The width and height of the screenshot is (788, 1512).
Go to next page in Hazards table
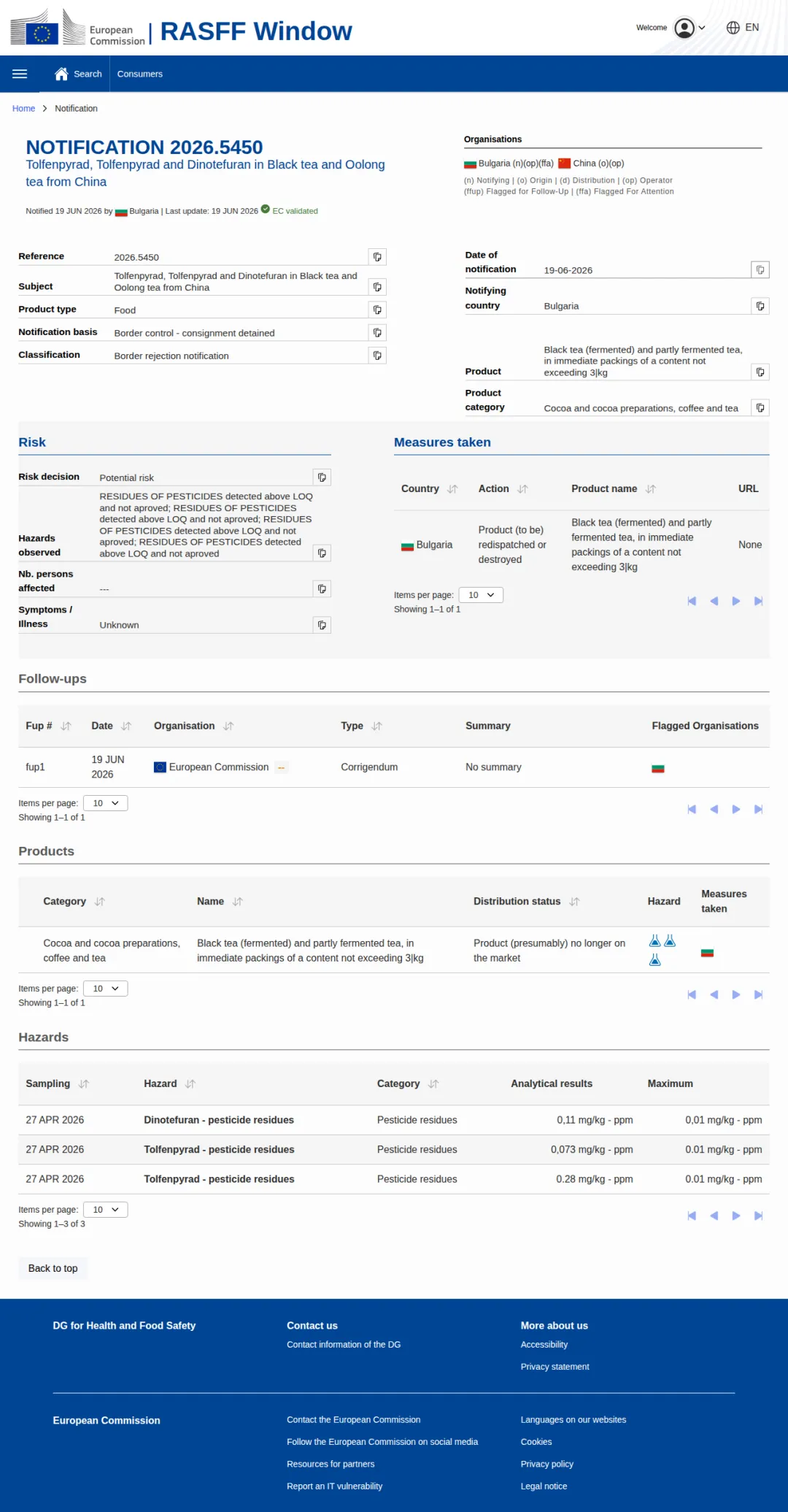(736, 1216)
